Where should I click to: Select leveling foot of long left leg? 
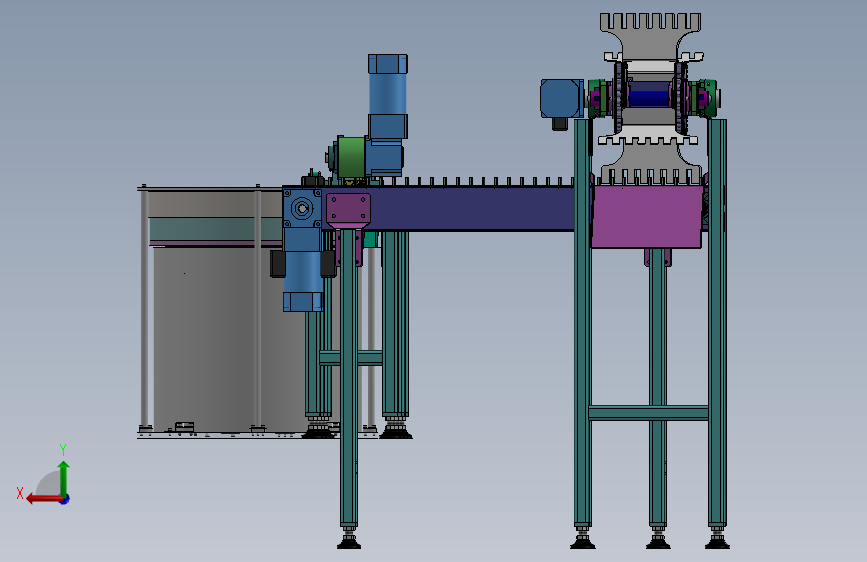349,540
